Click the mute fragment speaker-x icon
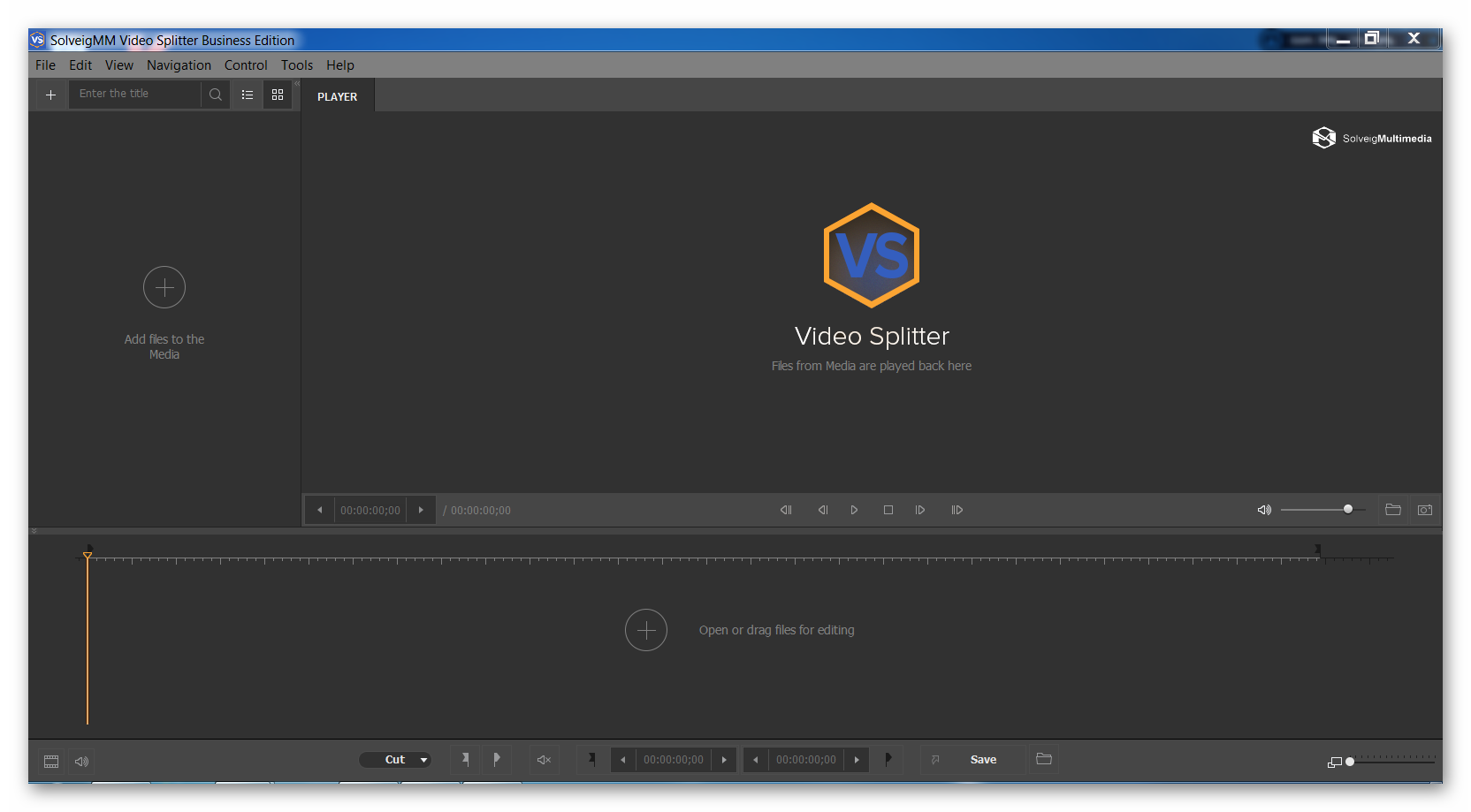 coord(545,760)
